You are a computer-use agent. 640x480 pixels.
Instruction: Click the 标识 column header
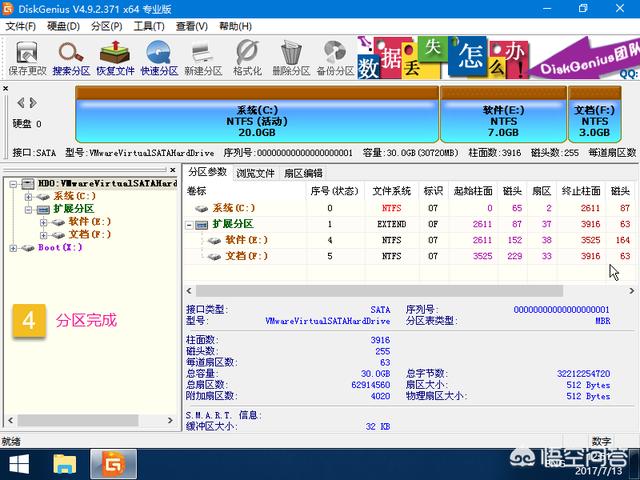[433, 191]
